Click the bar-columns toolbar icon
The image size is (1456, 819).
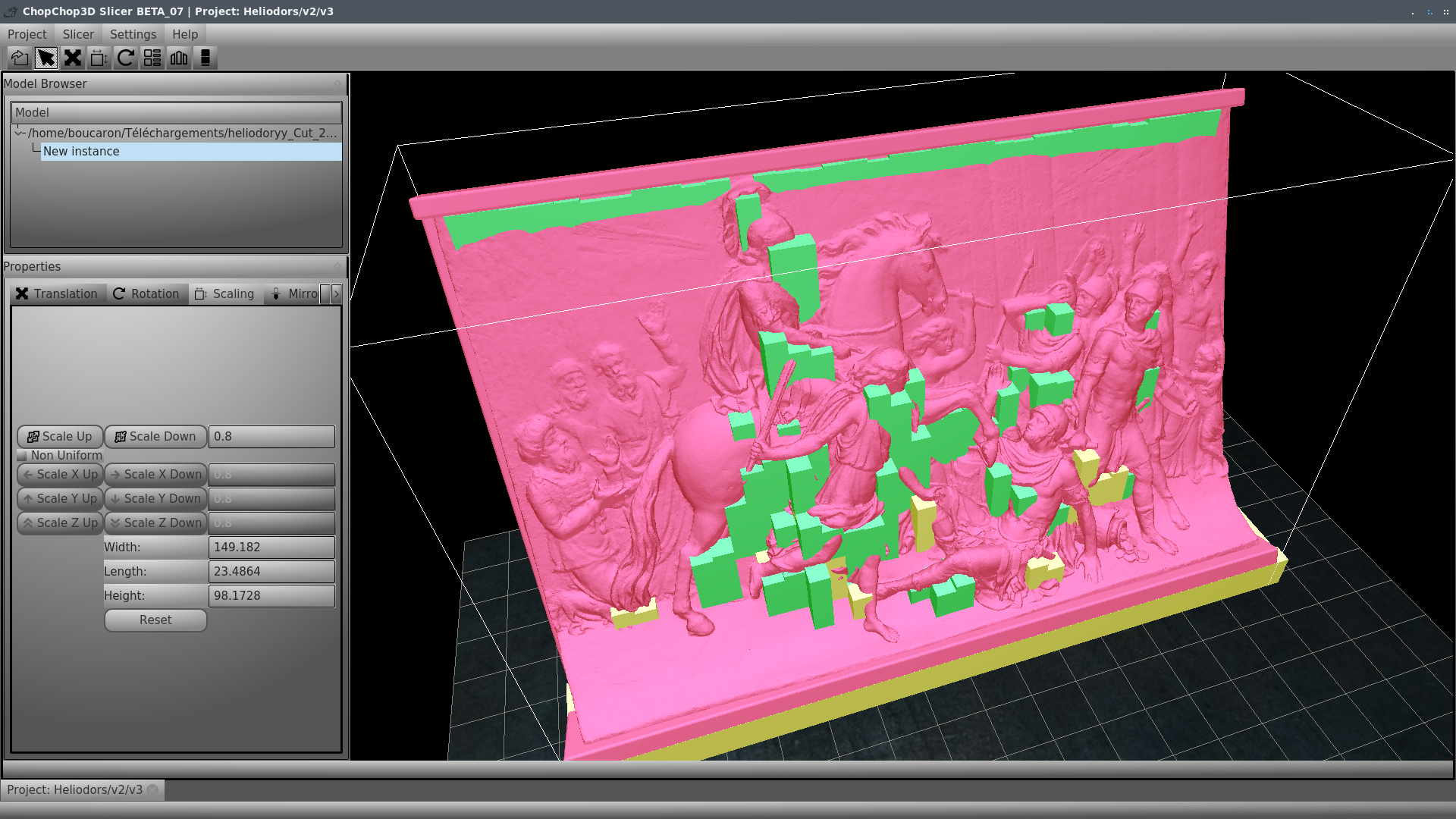pyautogui.click(x=179, y=58)
